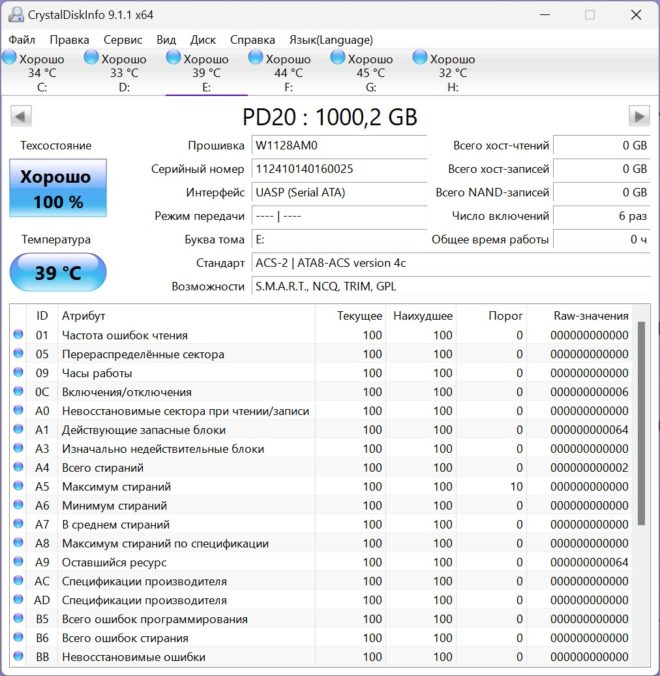660x676 pixels.
Task: Go to previous disk arrow
Action: coord(21,116)
